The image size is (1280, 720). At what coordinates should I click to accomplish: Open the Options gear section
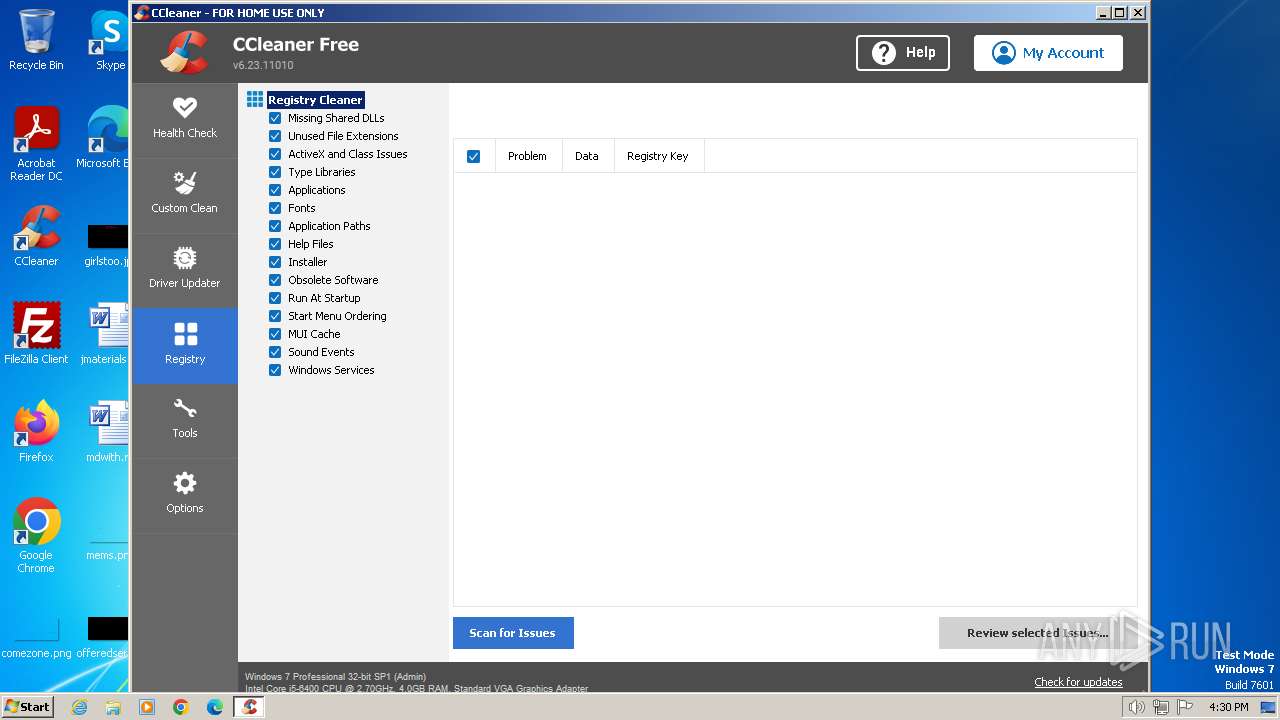(185, 495)
